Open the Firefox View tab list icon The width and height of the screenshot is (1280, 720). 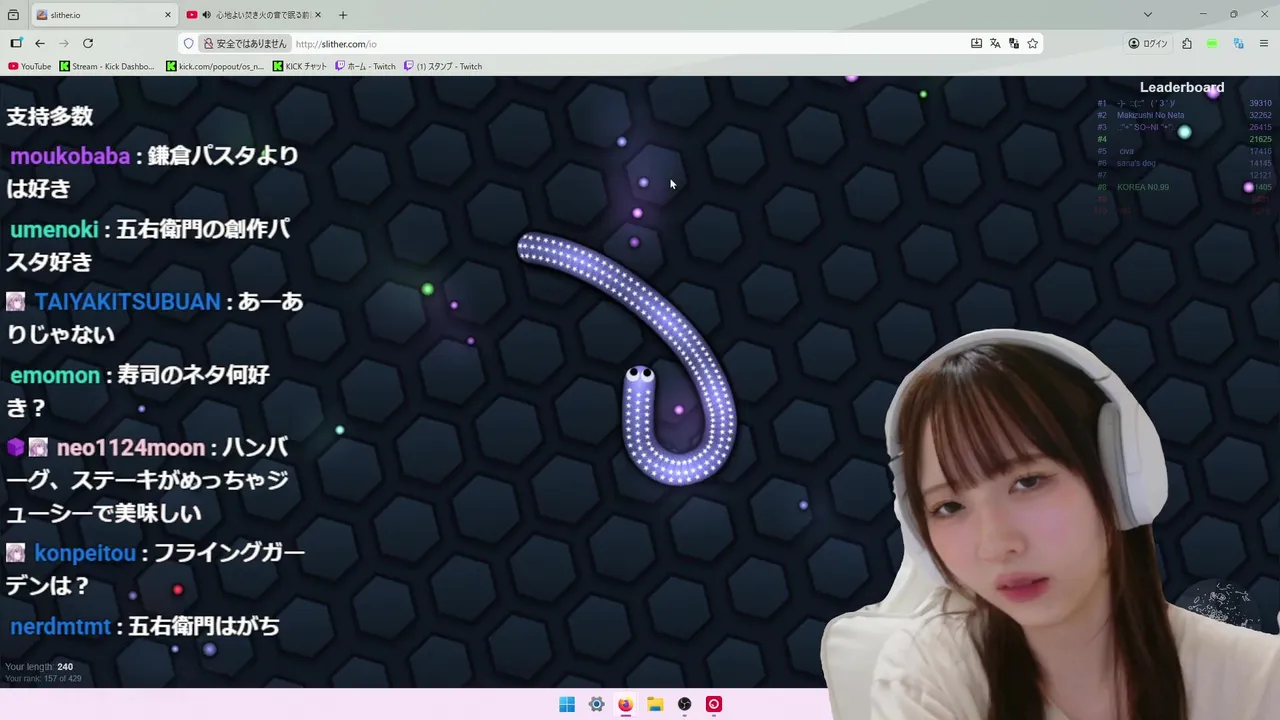coord(14,15)
